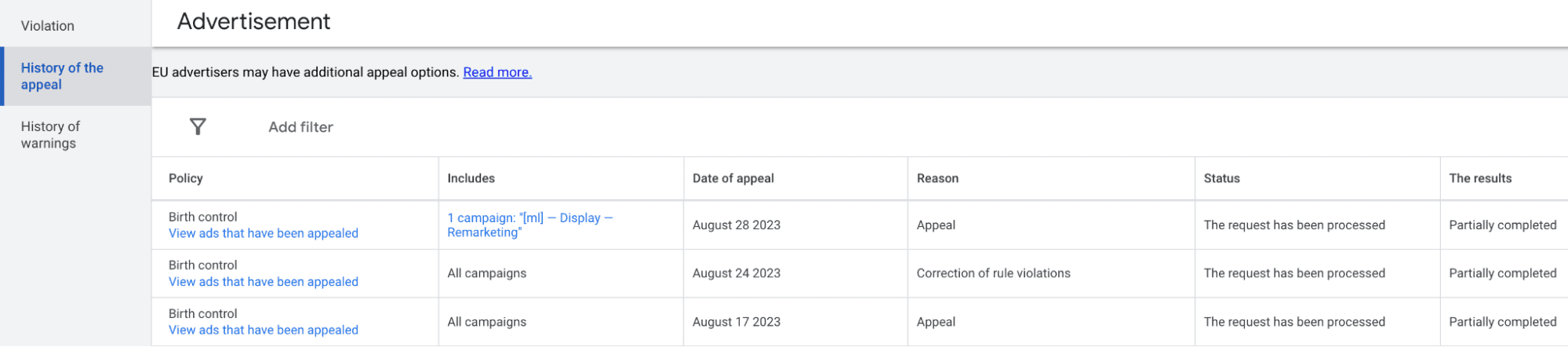Select History of the appeal tab
The width and height of the screenshot is (1568, 347).
(62, 76)
